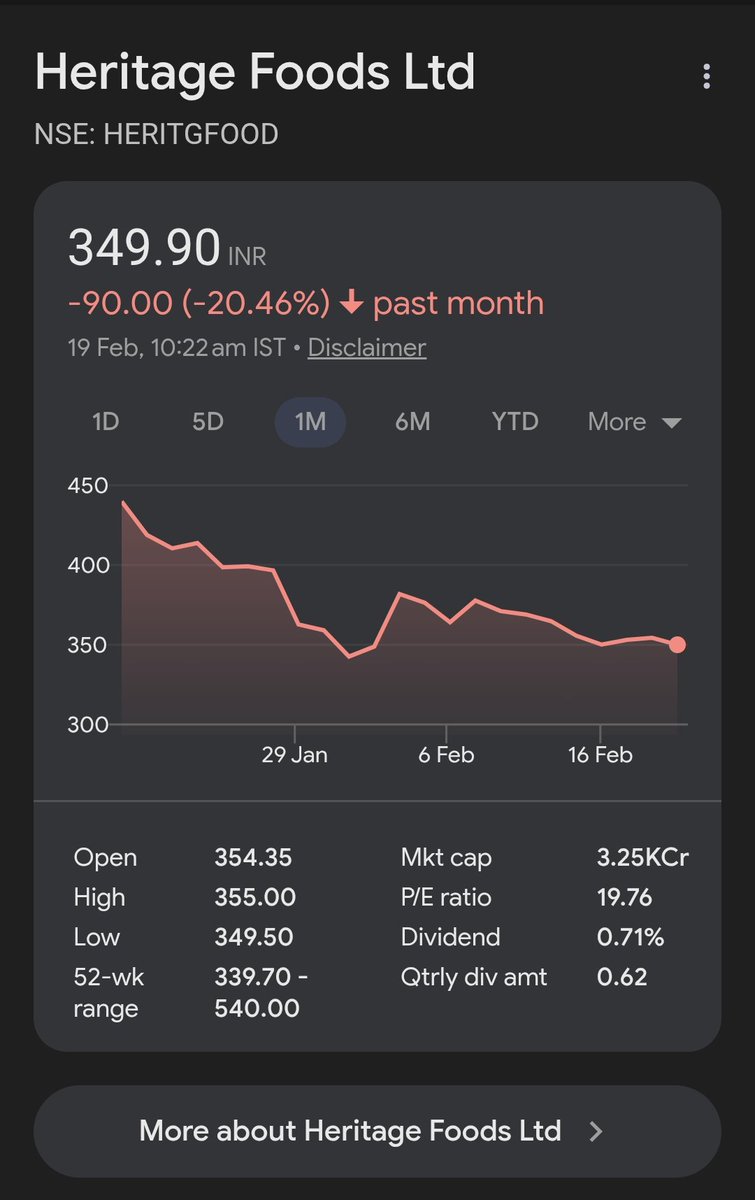The height and width of the screenshot is (1200, 755).
Task: Tap the current price dot on chart
Action: click(x=677, y=644)
